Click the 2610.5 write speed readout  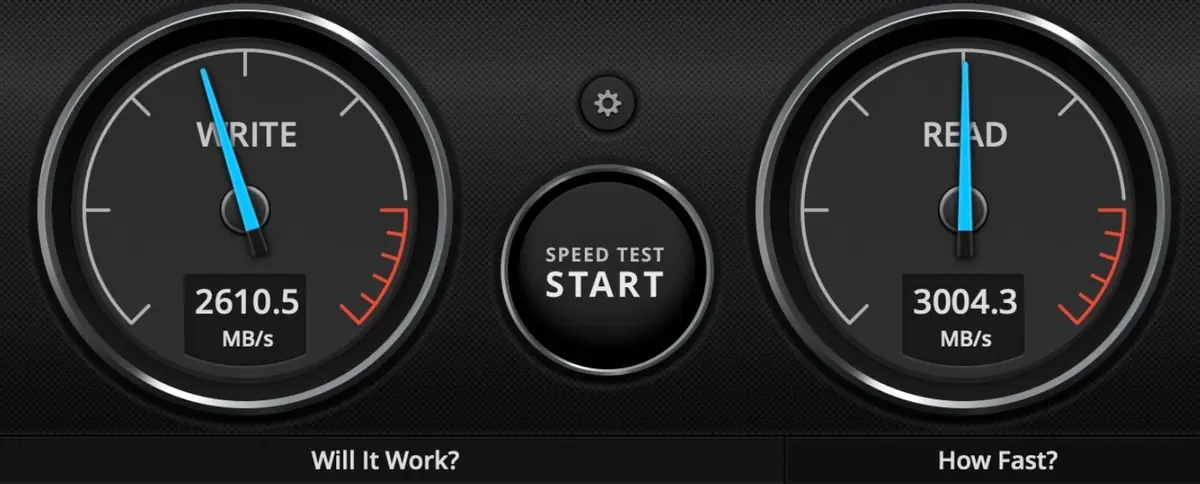245,301
